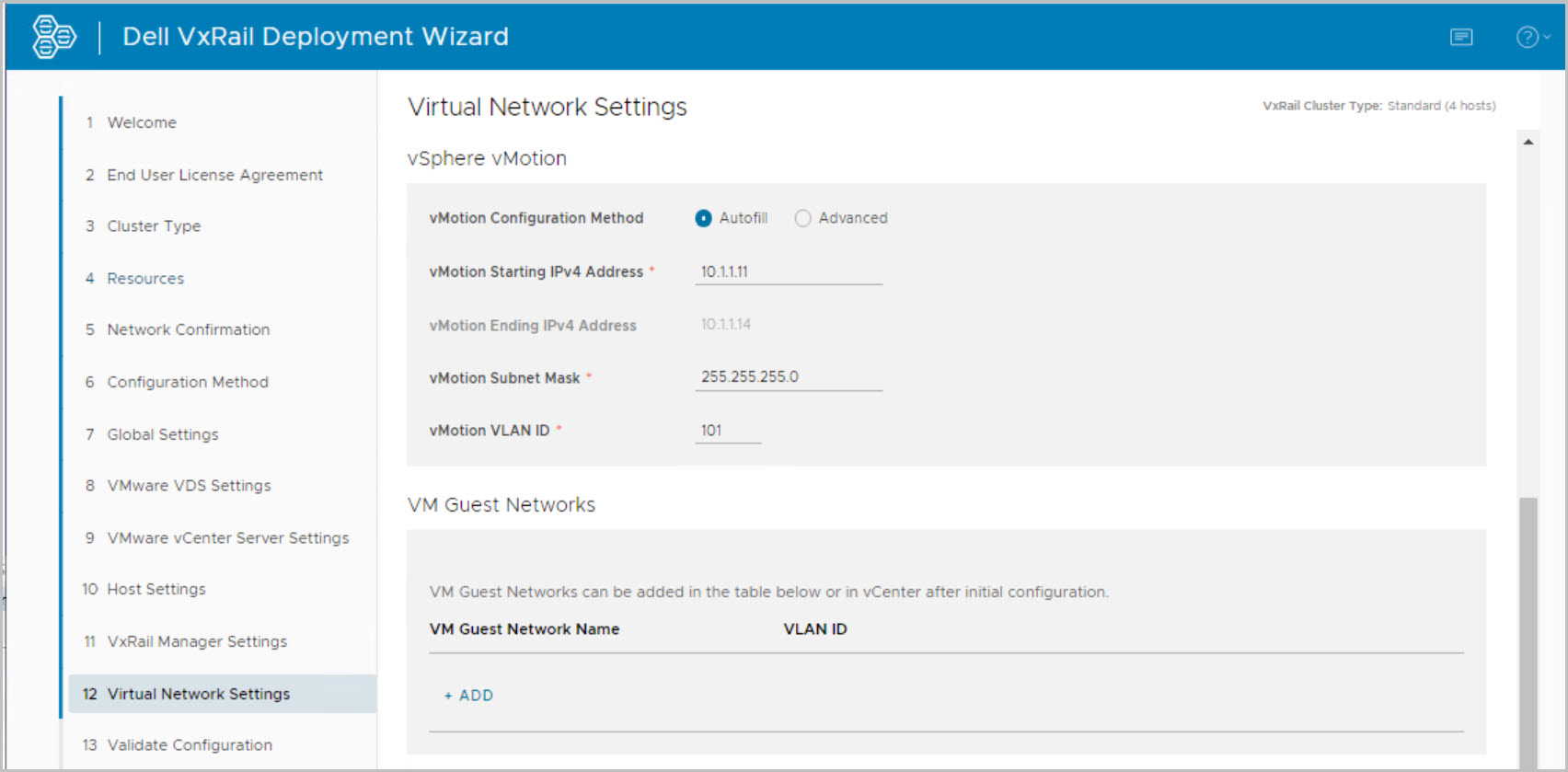Viewport: 1568px width, 772px height.
Task: Open End User License Agreement step
Action: (x=214, y=175)
